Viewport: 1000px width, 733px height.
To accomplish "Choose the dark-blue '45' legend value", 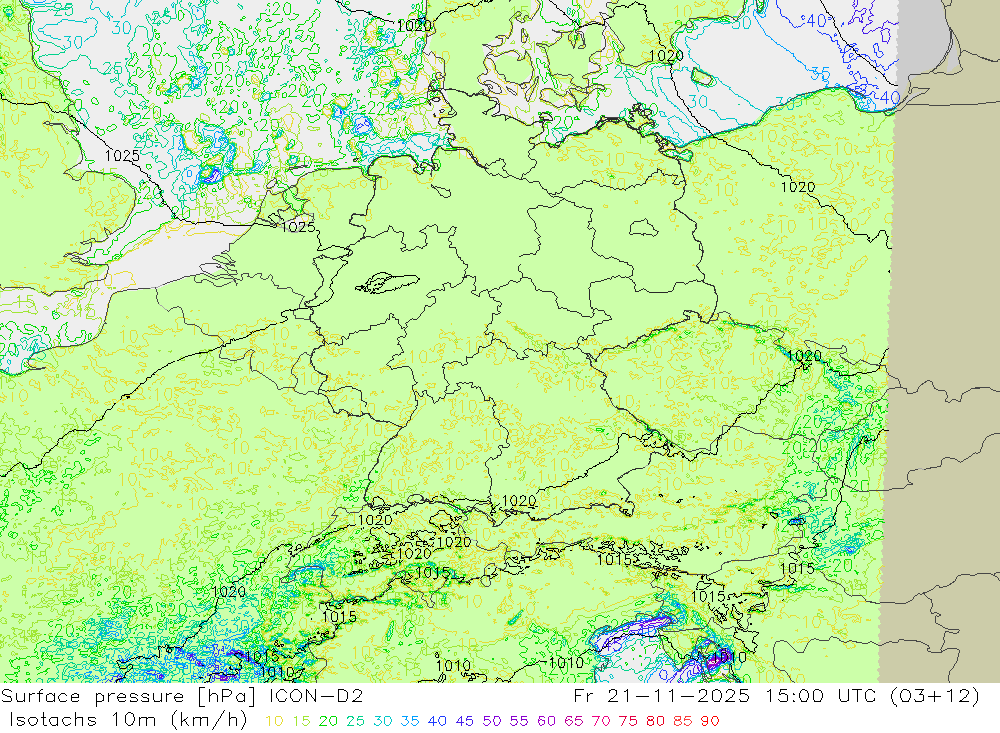I will 464,721.
